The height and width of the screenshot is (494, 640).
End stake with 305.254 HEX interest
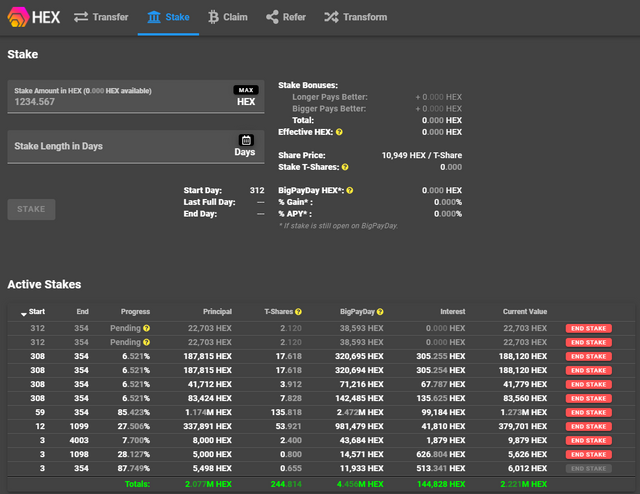(x=589, y=370)
